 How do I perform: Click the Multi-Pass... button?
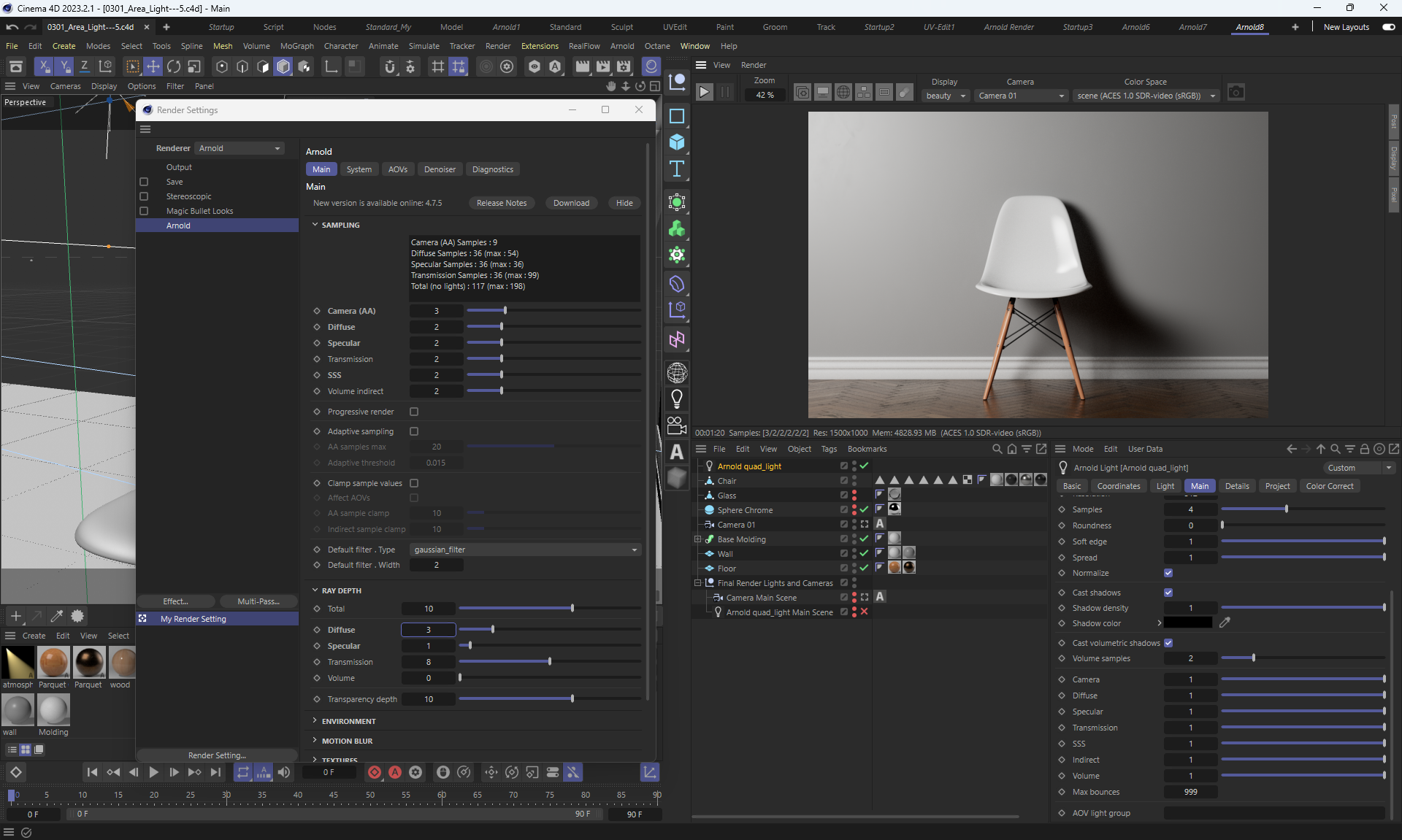point(258,601)
